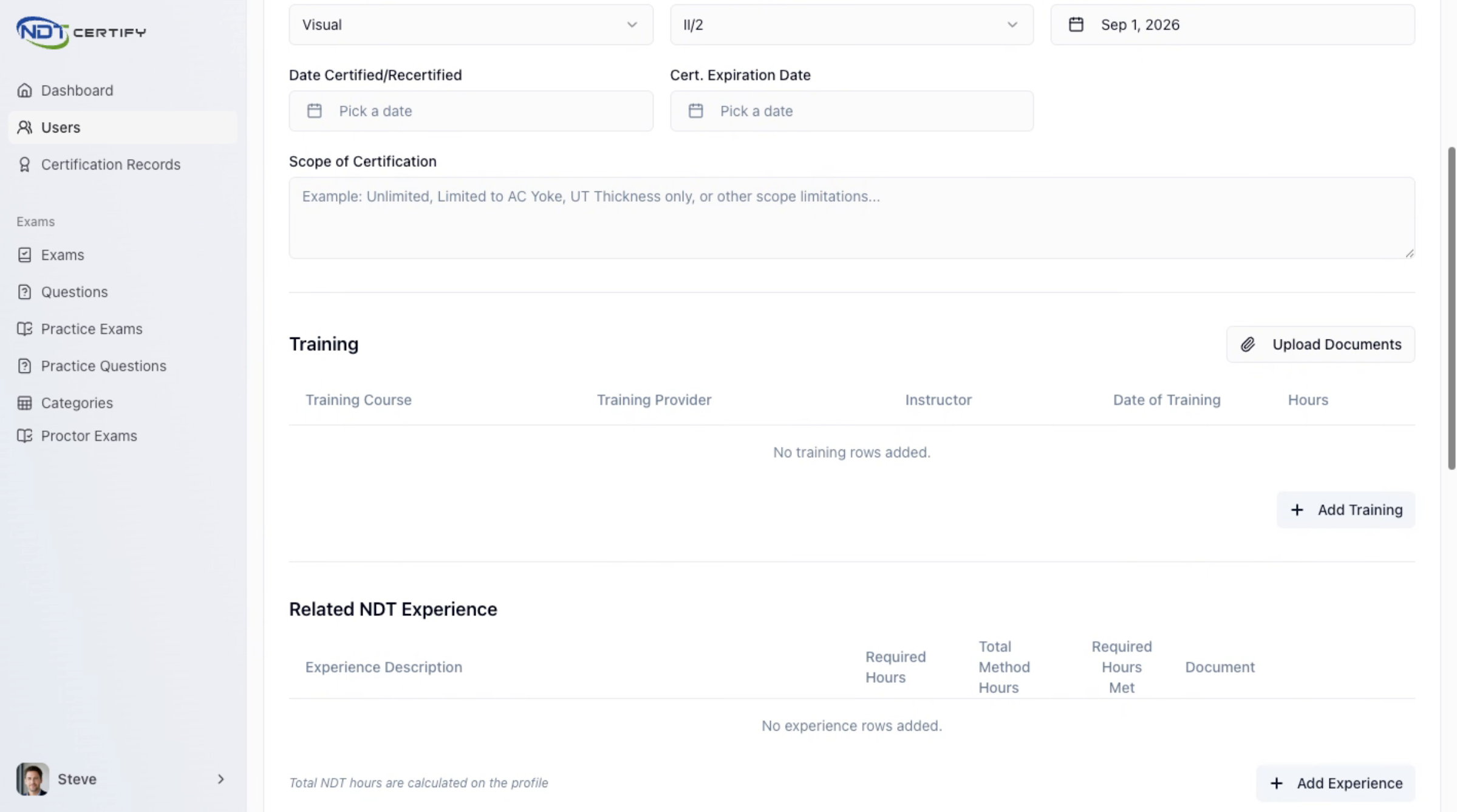Open Practice Questions in sidebar
Screen dimensions: 1457x812
123,366
